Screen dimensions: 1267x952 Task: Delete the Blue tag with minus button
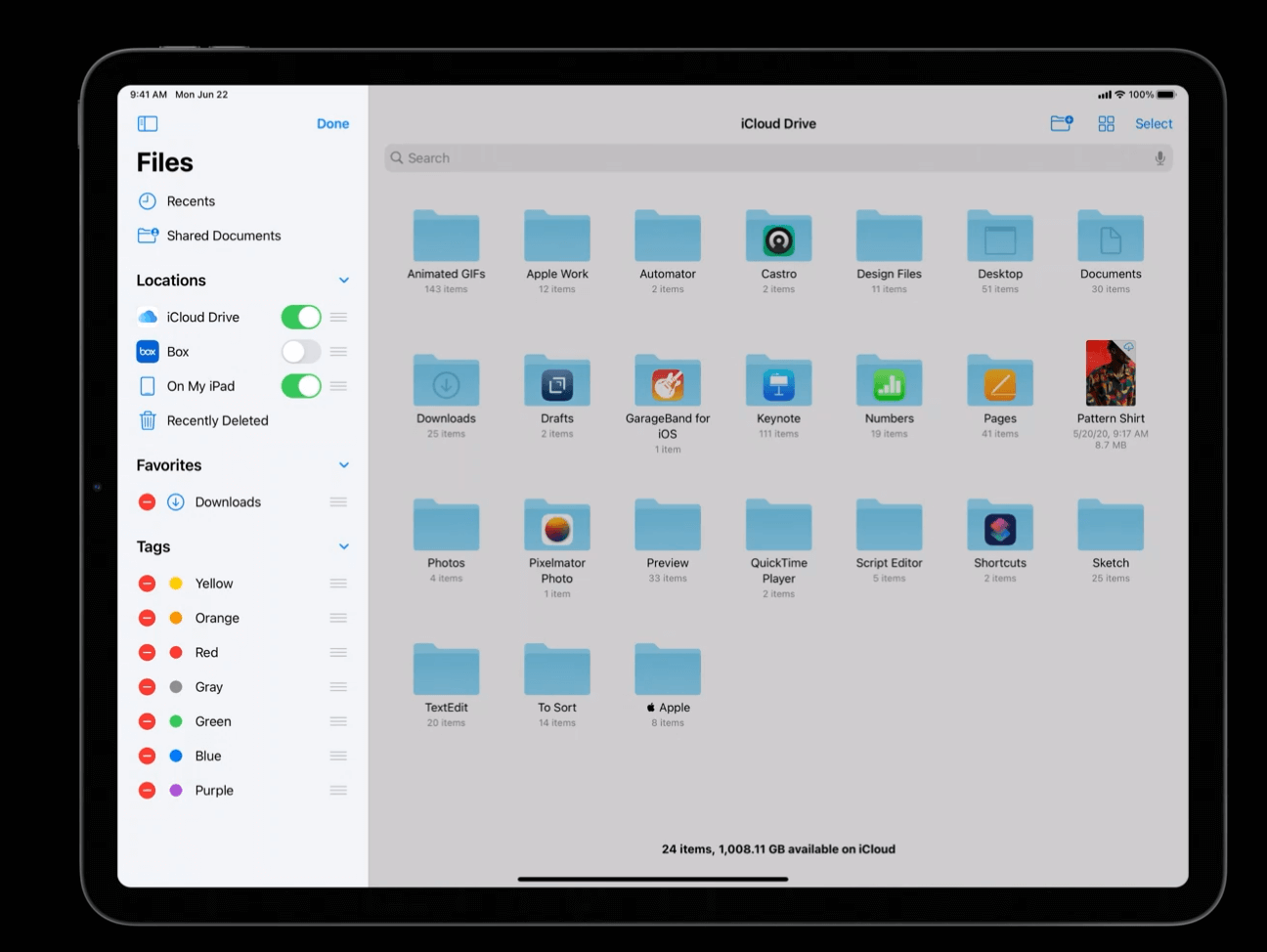tap(148, 756)
